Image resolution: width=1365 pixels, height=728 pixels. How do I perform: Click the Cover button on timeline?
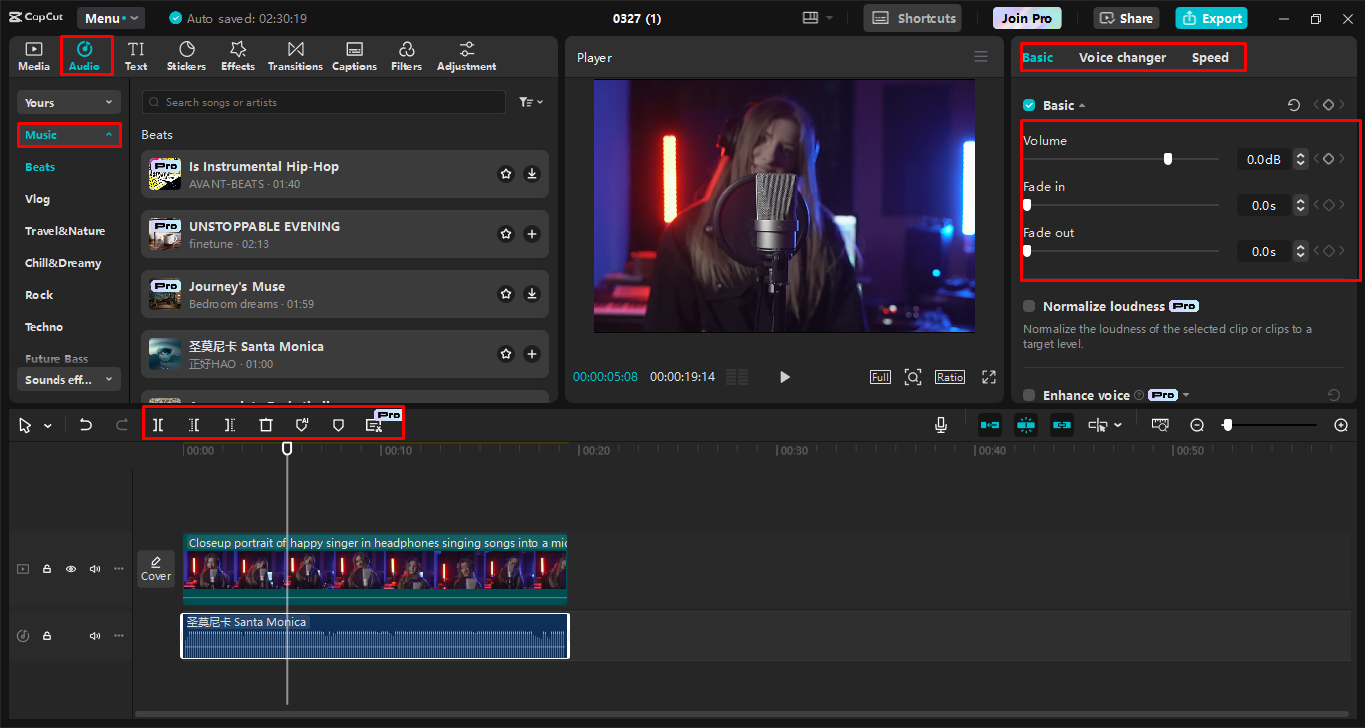point(156,569)
